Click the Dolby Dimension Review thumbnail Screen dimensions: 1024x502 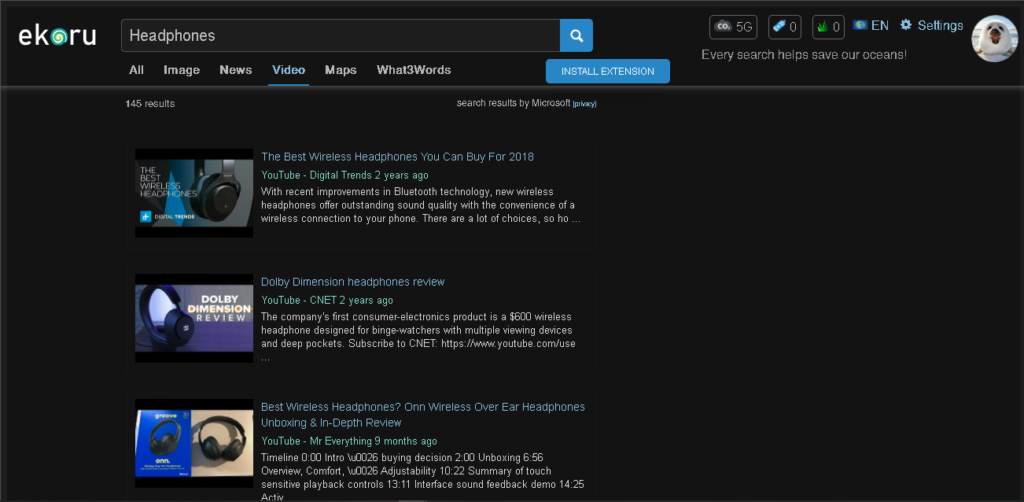(x=194, y=319)
